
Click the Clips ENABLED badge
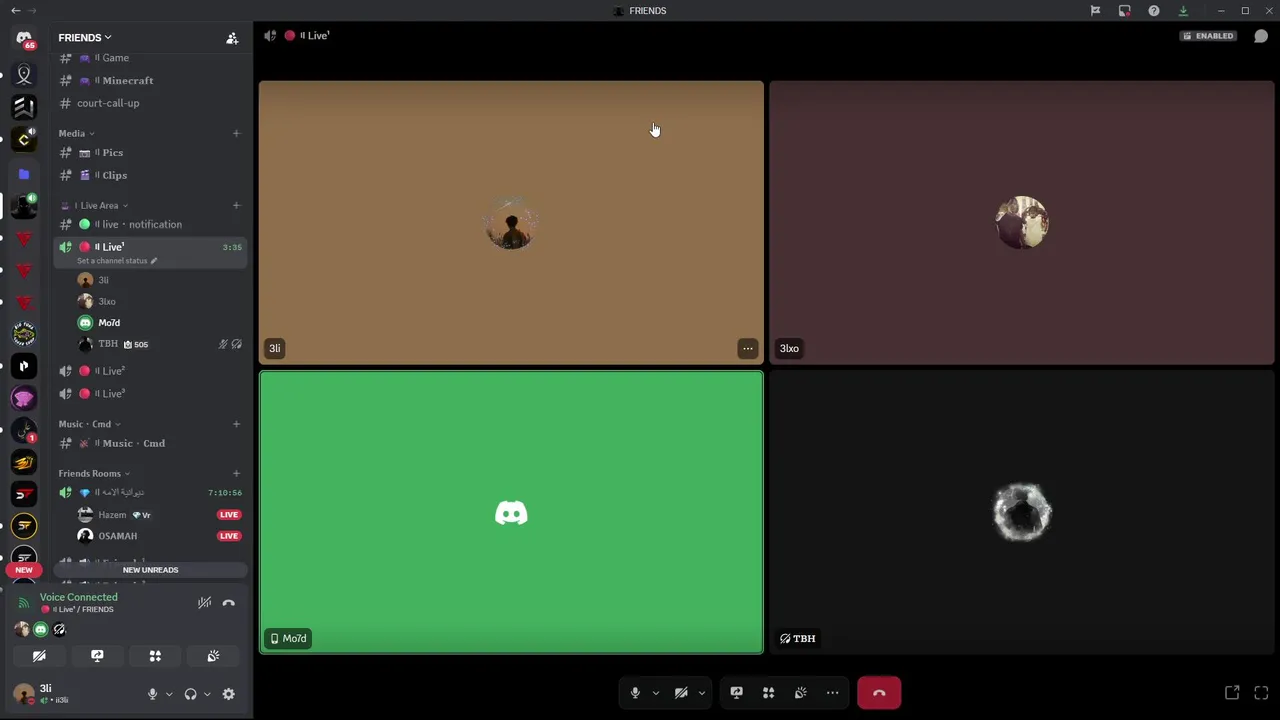[1208, 36]
